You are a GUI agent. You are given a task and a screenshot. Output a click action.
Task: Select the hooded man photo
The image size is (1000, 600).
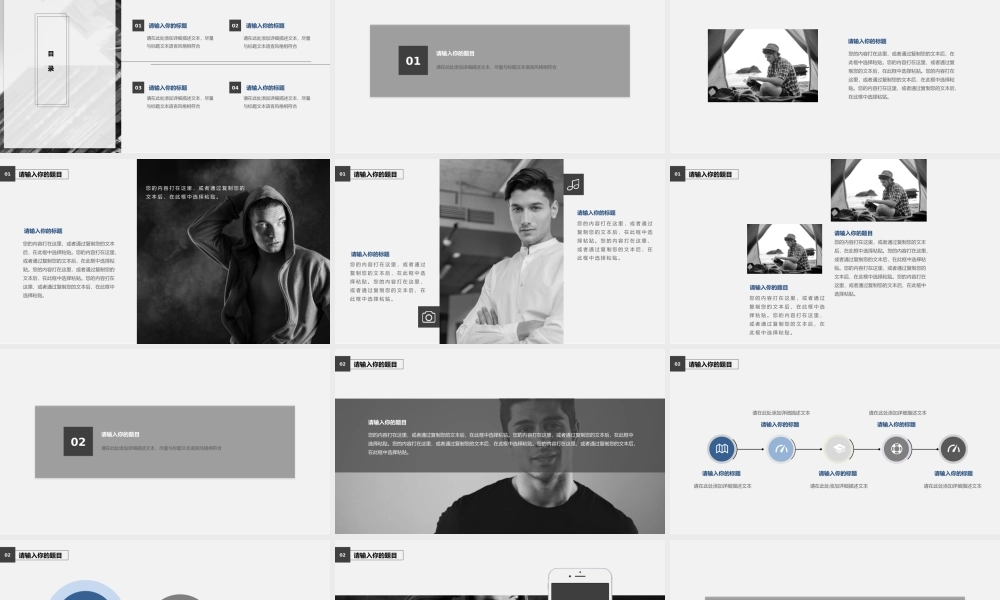(x=233, y=251)
